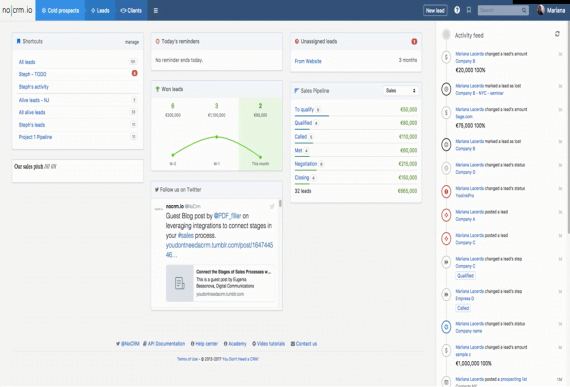Open Company B link with €20,000 amount

(x=465, y=61)
